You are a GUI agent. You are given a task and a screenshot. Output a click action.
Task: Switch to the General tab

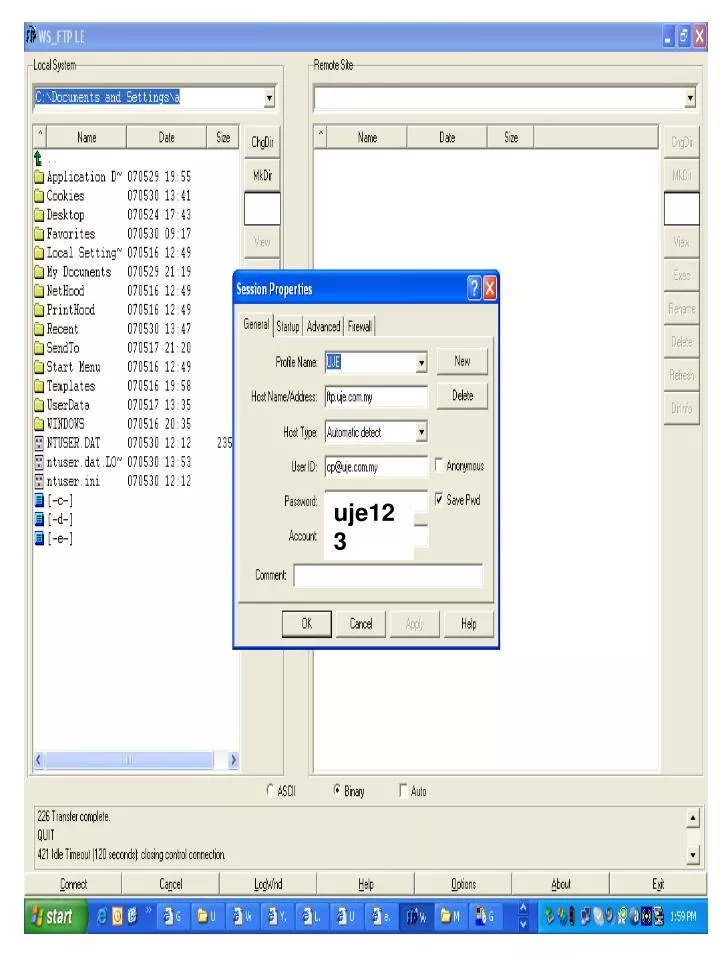click(256, 324)
